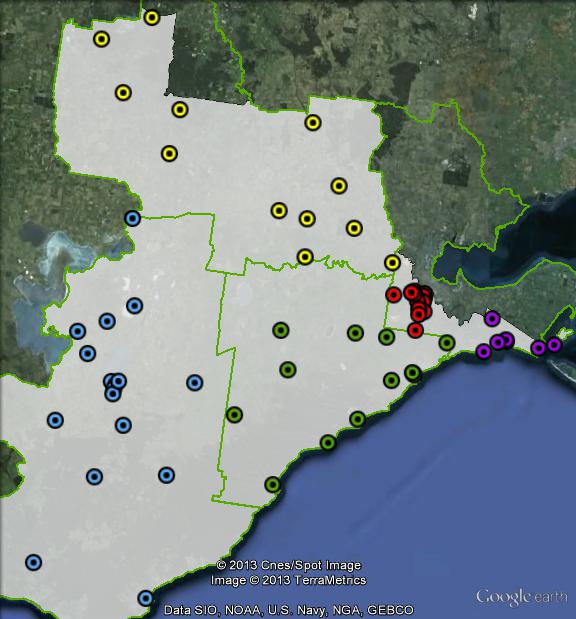This screenshot has width=576, height=619.
Task: Select the isolated easternmost blue marker
Action: 195,383
